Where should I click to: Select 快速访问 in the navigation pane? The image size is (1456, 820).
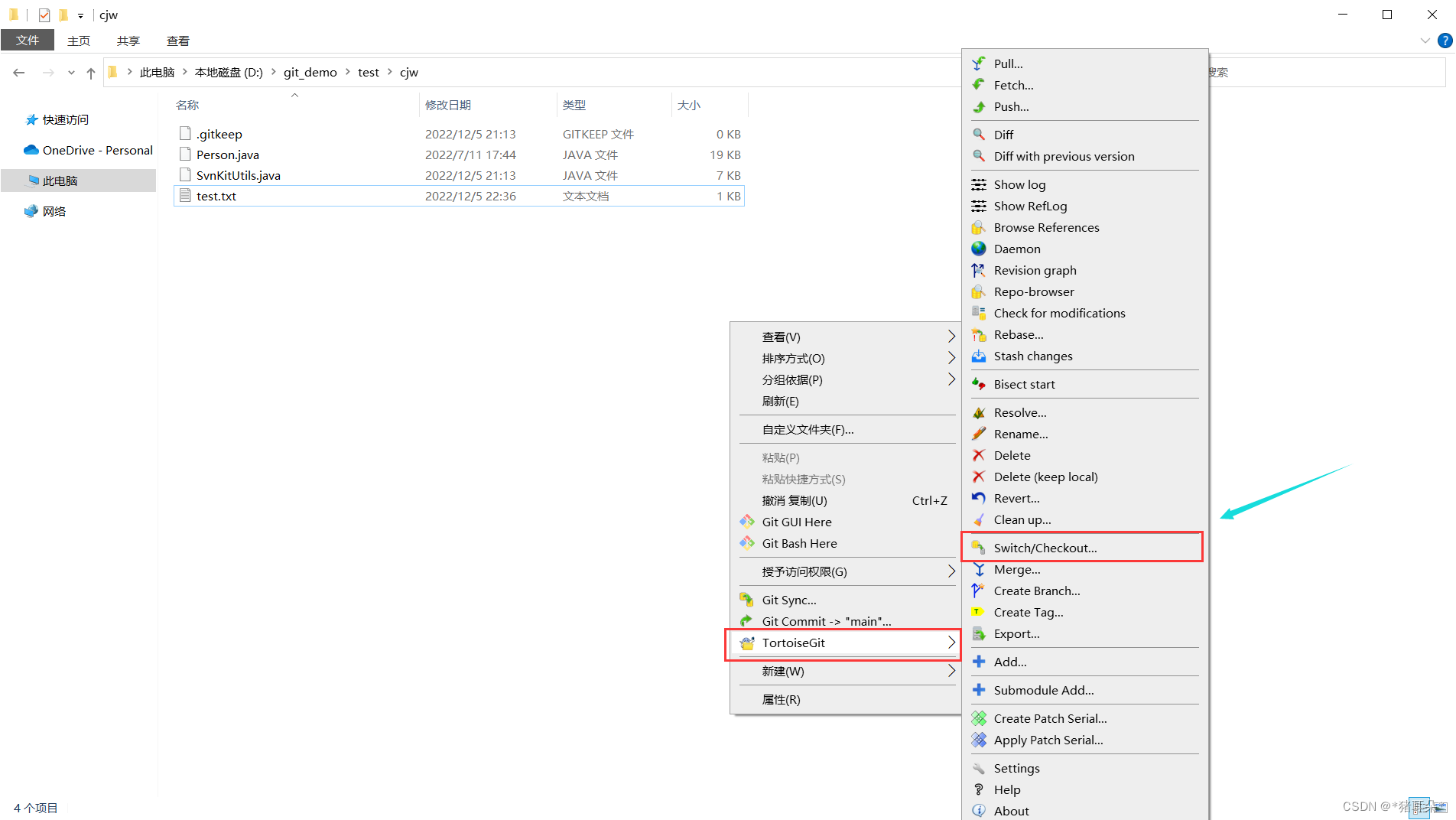[66, 119]
